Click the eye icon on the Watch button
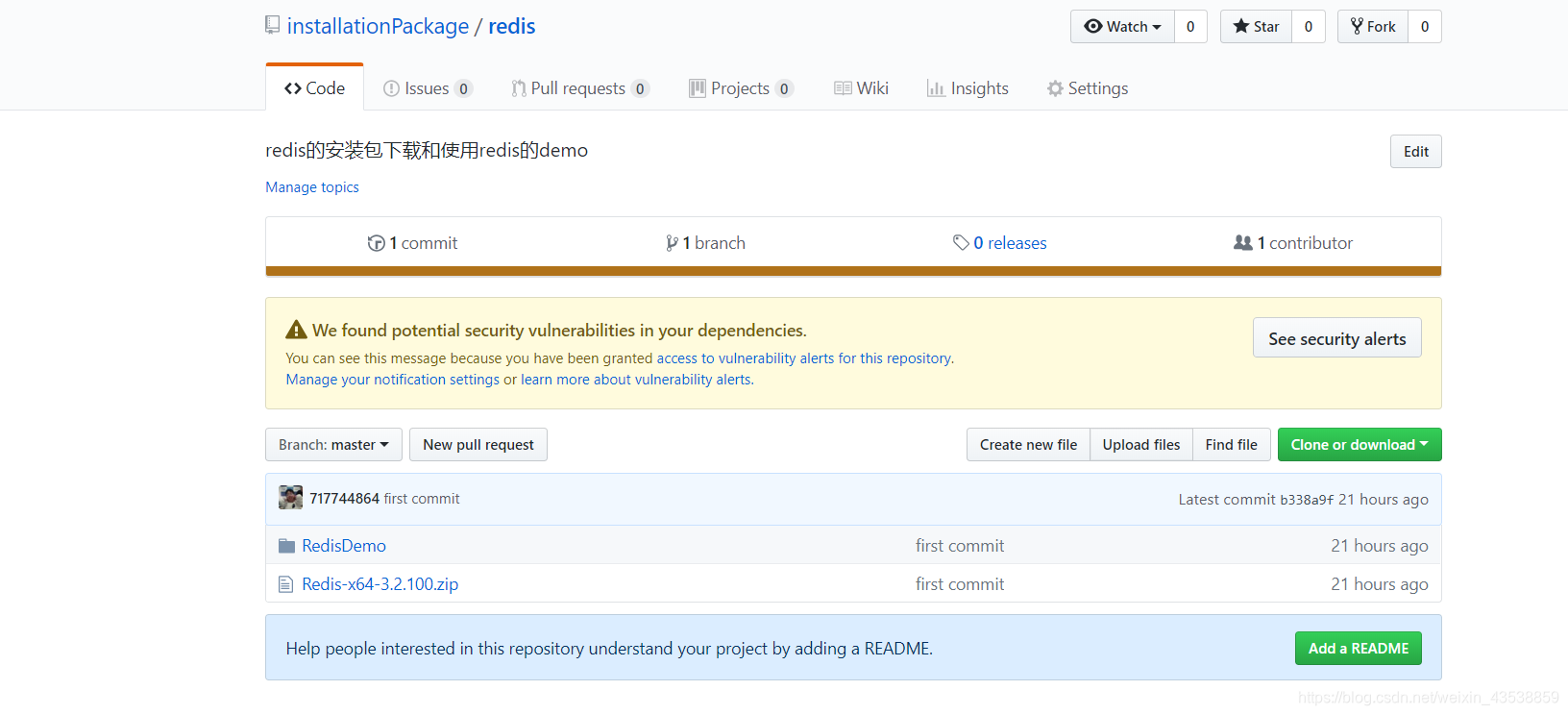1568x715 pixels. coord(1093,26)
